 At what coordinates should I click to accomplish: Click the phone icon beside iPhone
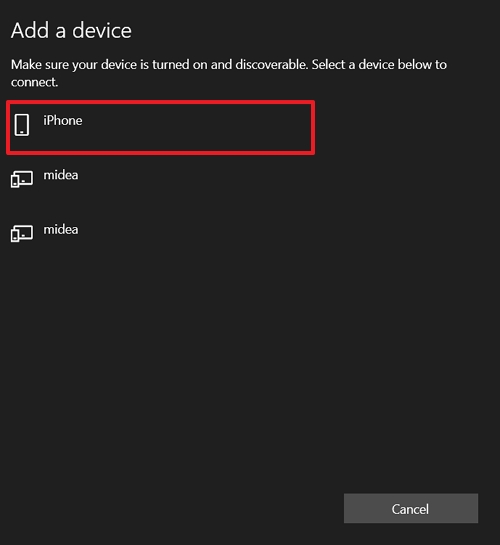pyautogui.click(x=22, y=125)
